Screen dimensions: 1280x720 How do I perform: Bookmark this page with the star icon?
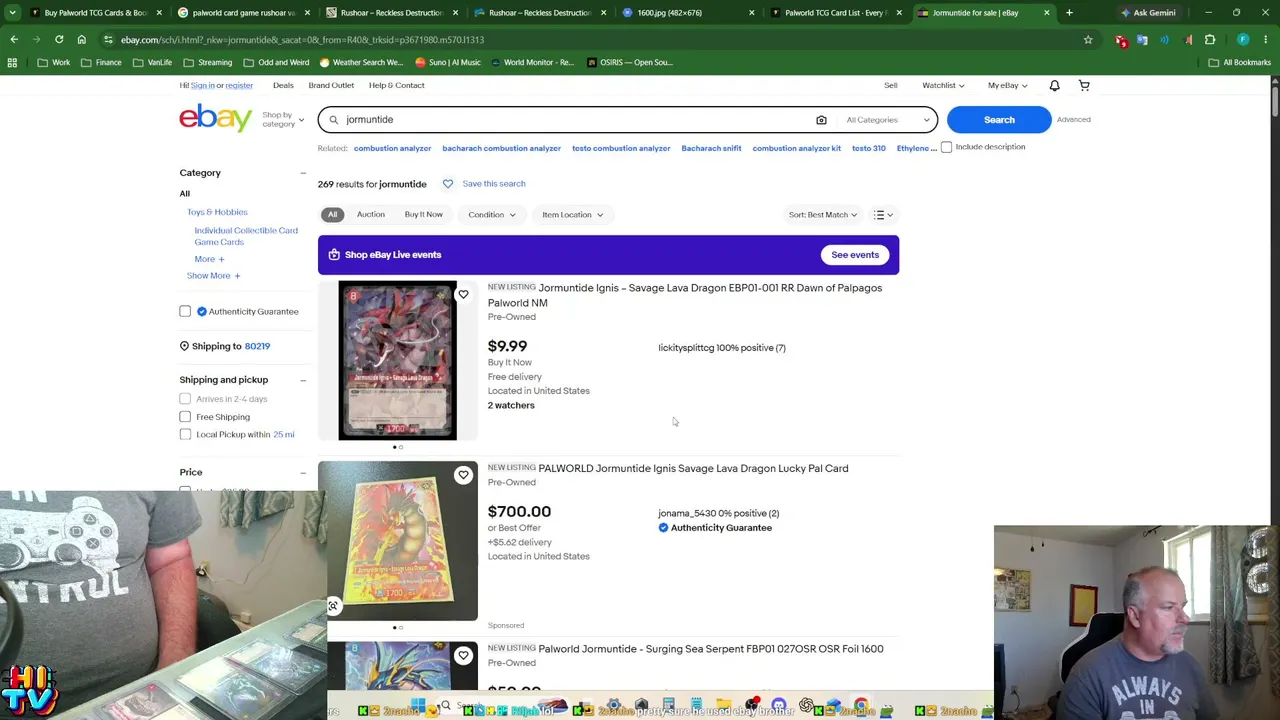(x=1088, y=40)
